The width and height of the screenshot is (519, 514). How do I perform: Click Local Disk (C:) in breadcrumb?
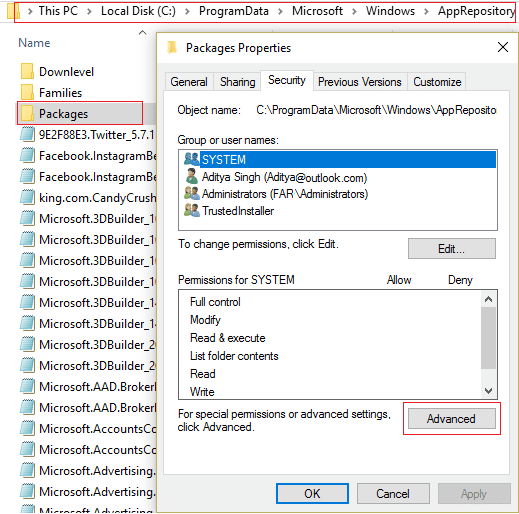[138, 11]
